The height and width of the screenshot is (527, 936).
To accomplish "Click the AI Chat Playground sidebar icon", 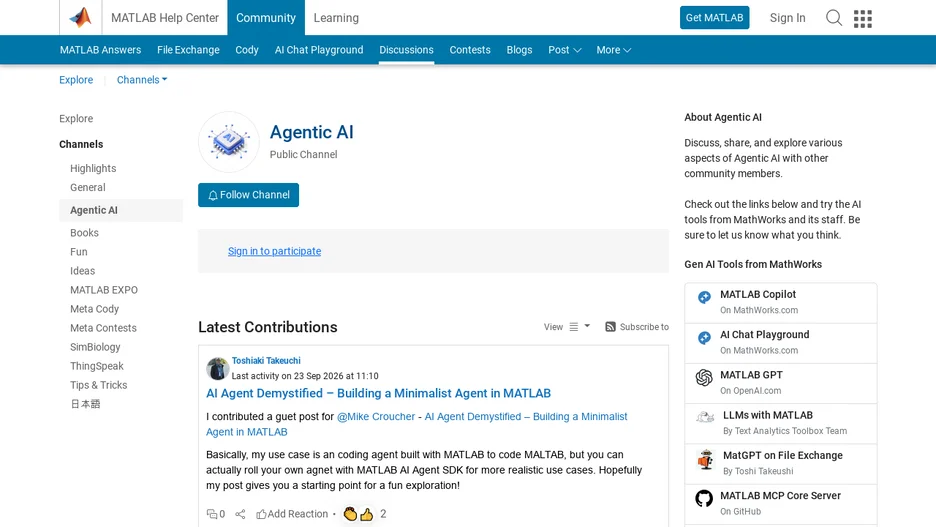I will 704,338.
